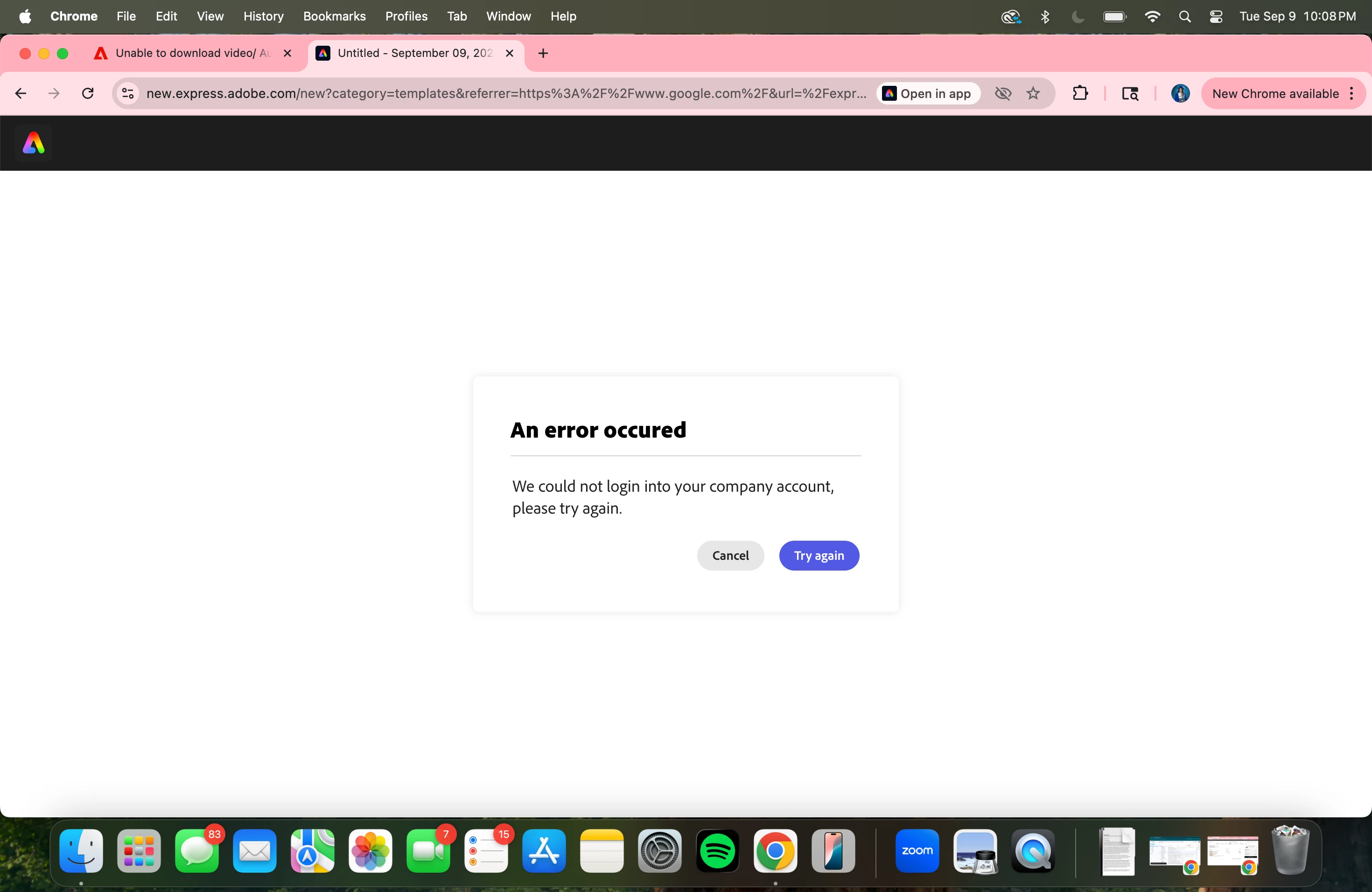This screenshot has width=1372, height=892.
Task: Click the Adobe Express logo icon
Action: click(x=34, y=143)
